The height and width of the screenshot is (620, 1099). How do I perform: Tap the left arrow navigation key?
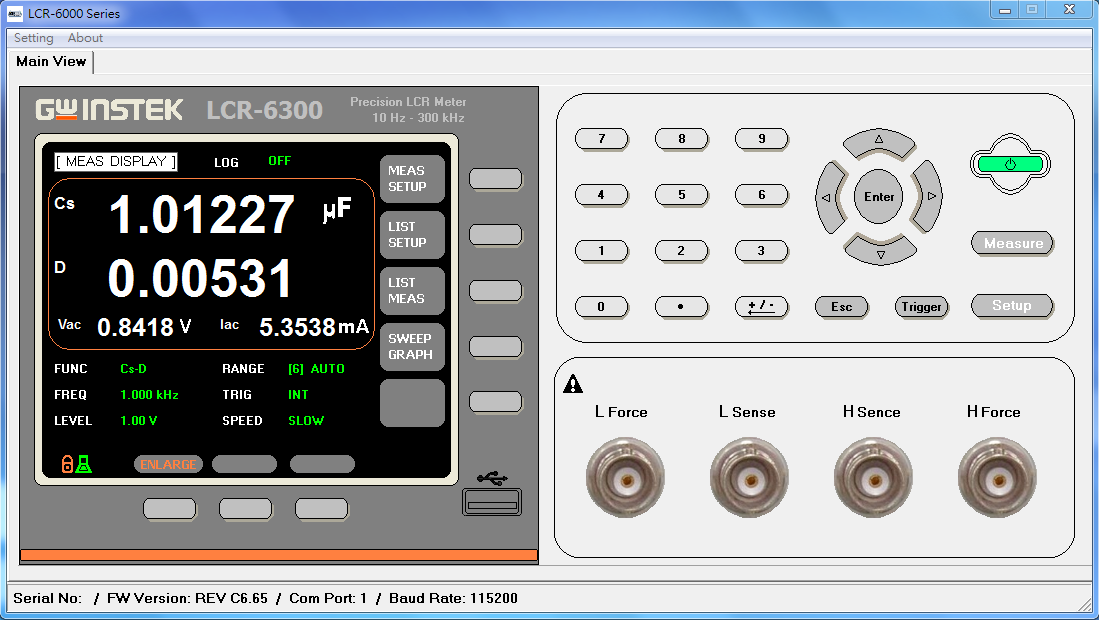pos(831,198)
